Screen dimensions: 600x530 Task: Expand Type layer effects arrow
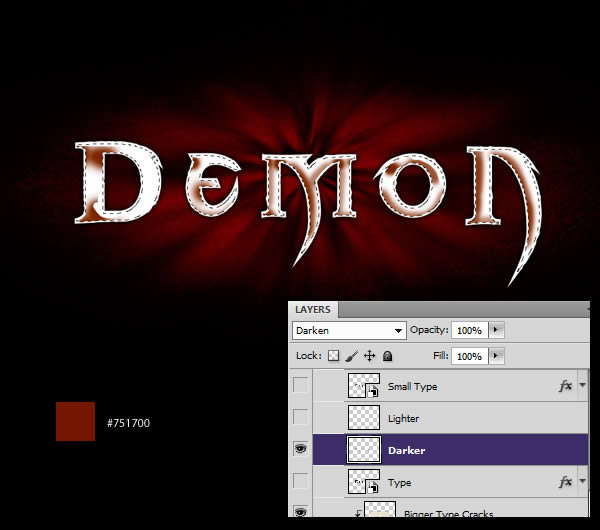(582, 481)
